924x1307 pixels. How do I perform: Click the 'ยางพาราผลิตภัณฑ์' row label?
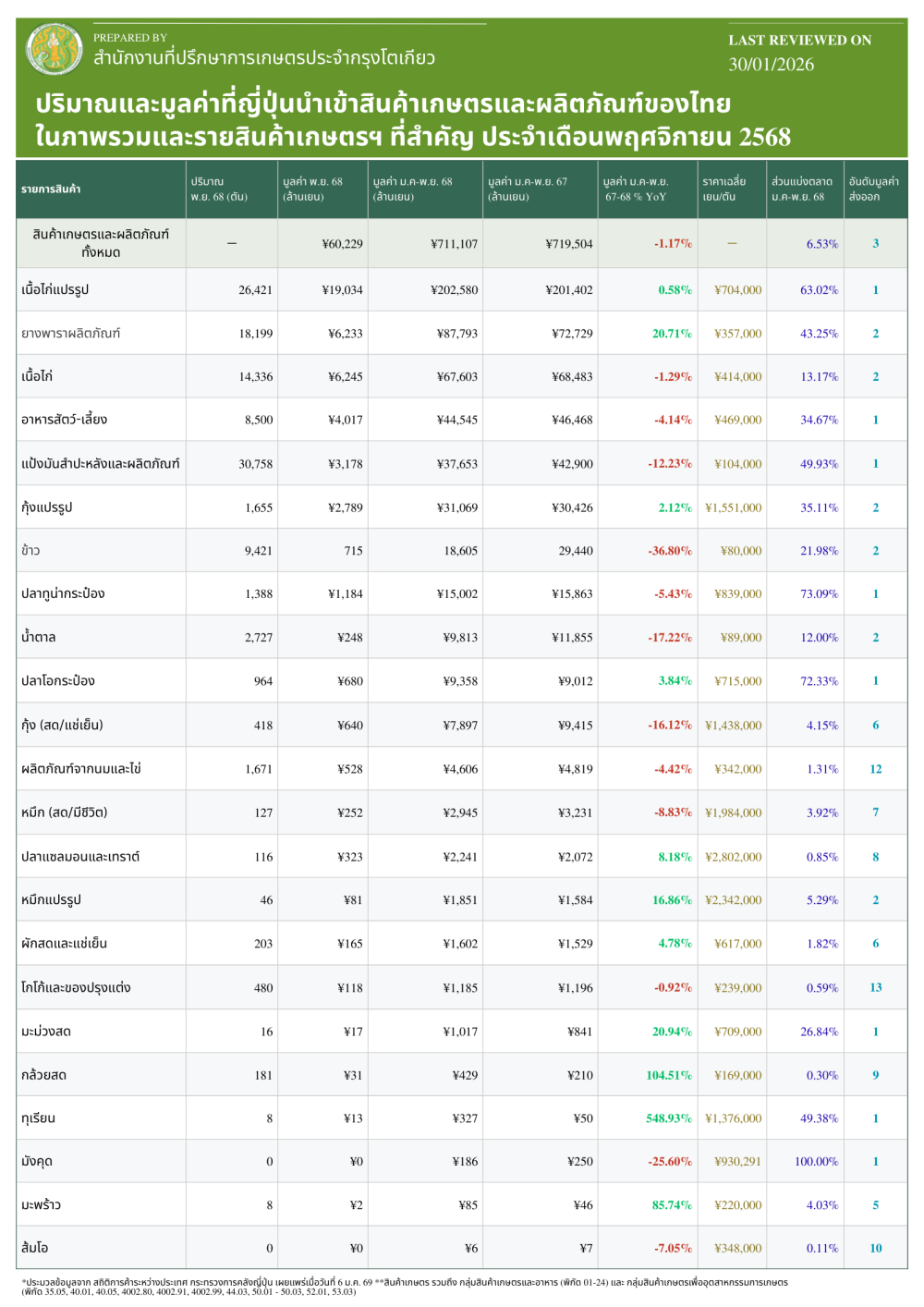71,334
